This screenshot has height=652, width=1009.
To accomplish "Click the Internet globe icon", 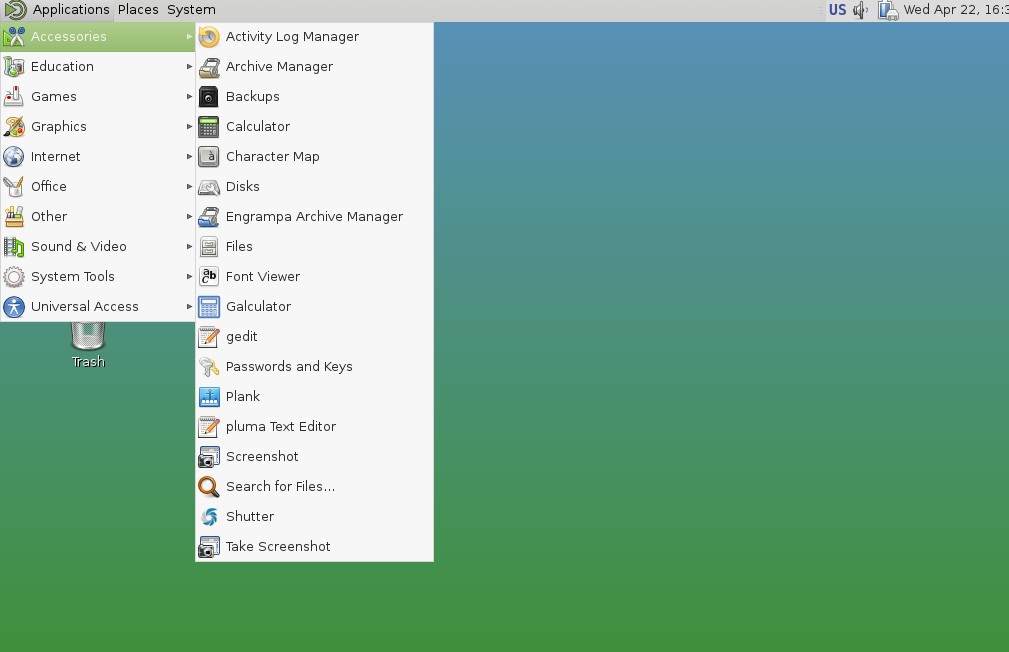I will click(14, 156).
